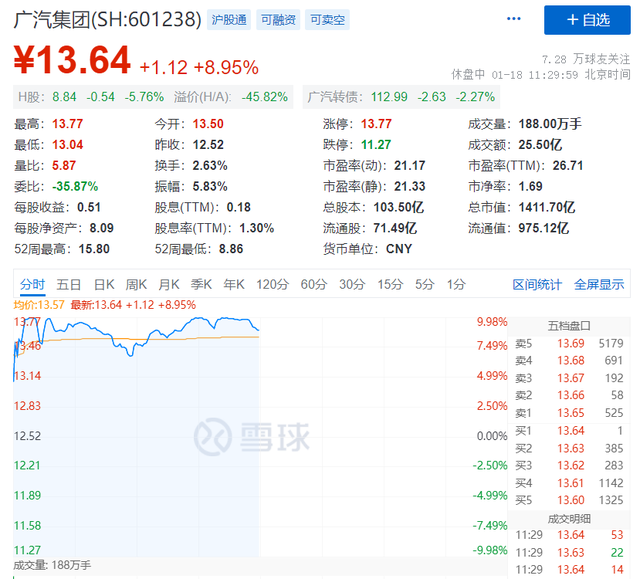640x579 pixels.
Task: Select the 可卖空 tag
Action: [x=327, y=20]
